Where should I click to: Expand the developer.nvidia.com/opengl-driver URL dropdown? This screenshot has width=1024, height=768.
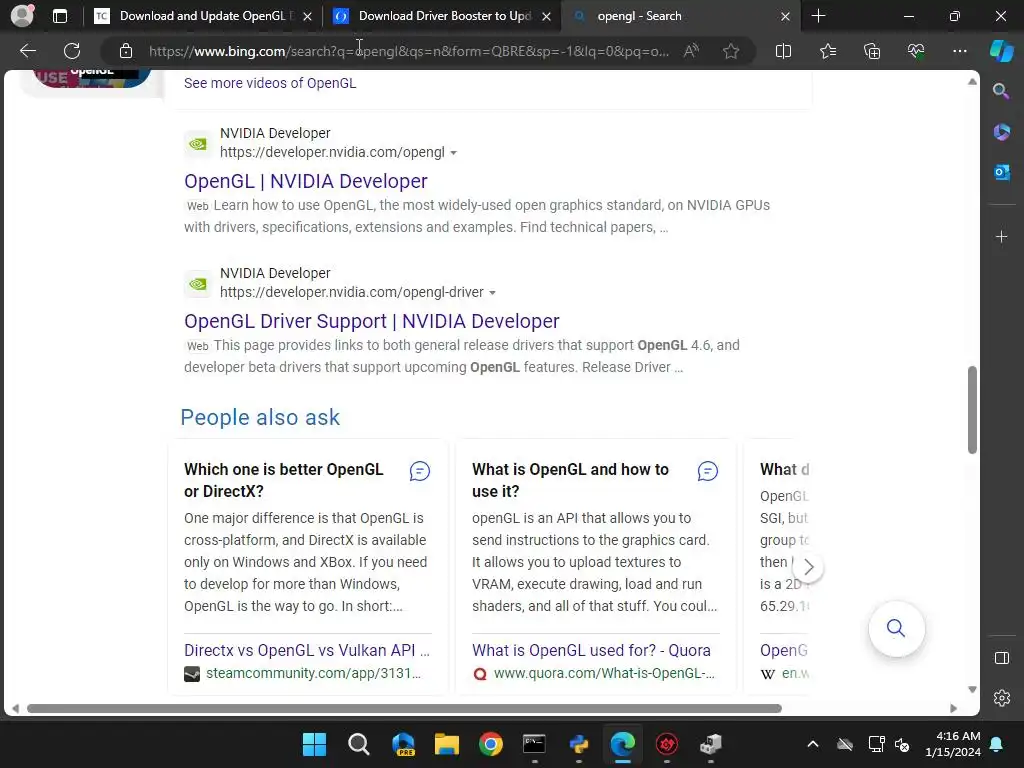492,293
